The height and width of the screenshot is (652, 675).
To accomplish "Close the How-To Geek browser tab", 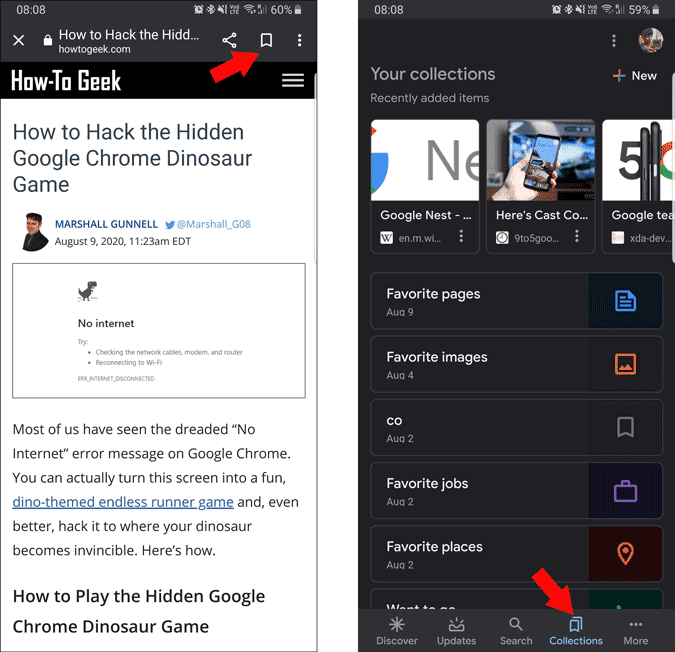I will pos(19,40).
